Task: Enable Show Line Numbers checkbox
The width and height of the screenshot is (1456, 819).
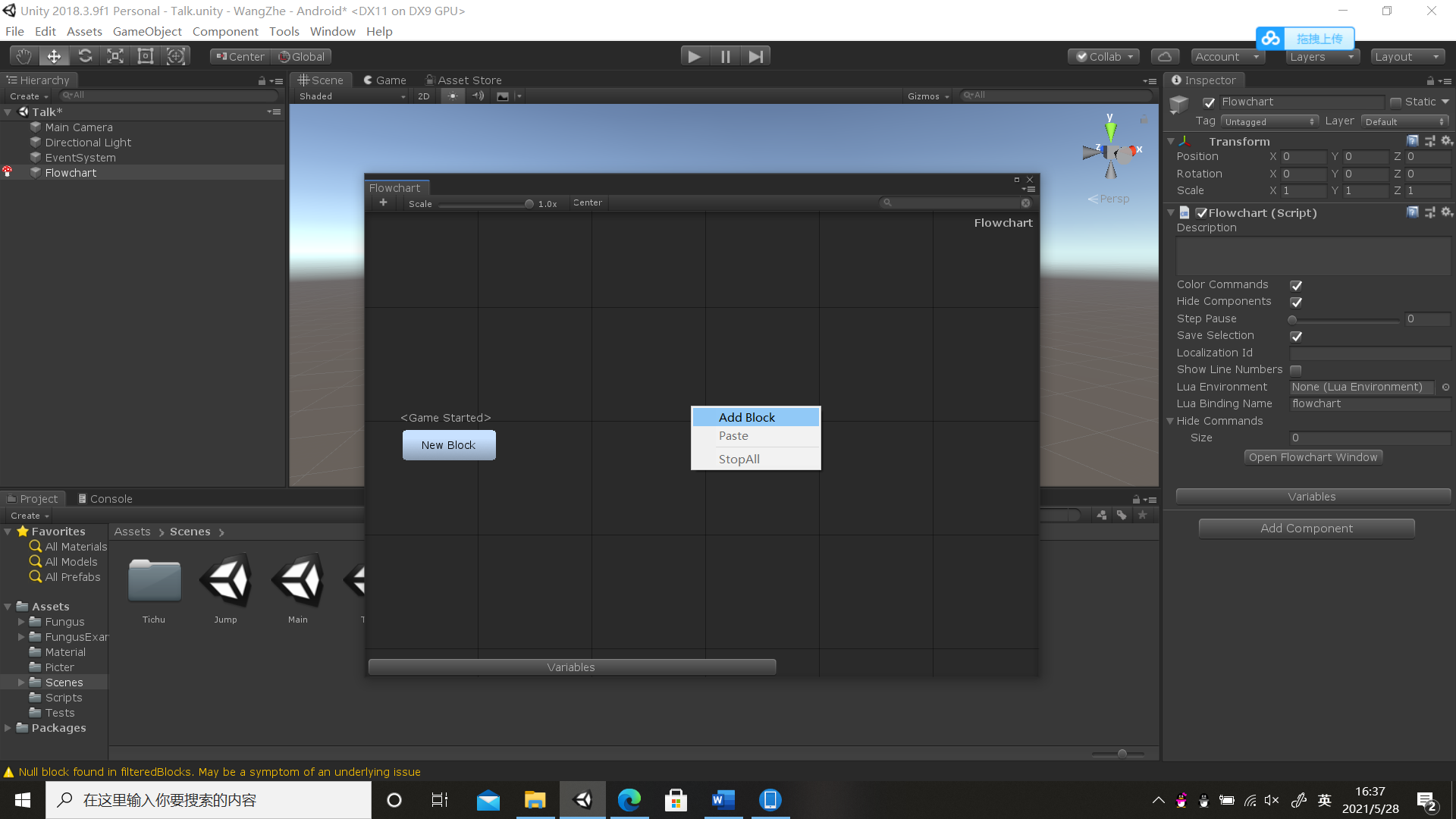Action: point(1296,370)
